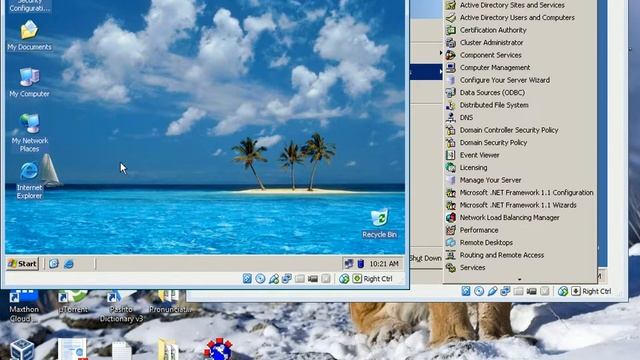This screenshot has width=640, height=360.
Task: Open Maxthon Cloud shortcut on host desktop
Action: [24, 307]
